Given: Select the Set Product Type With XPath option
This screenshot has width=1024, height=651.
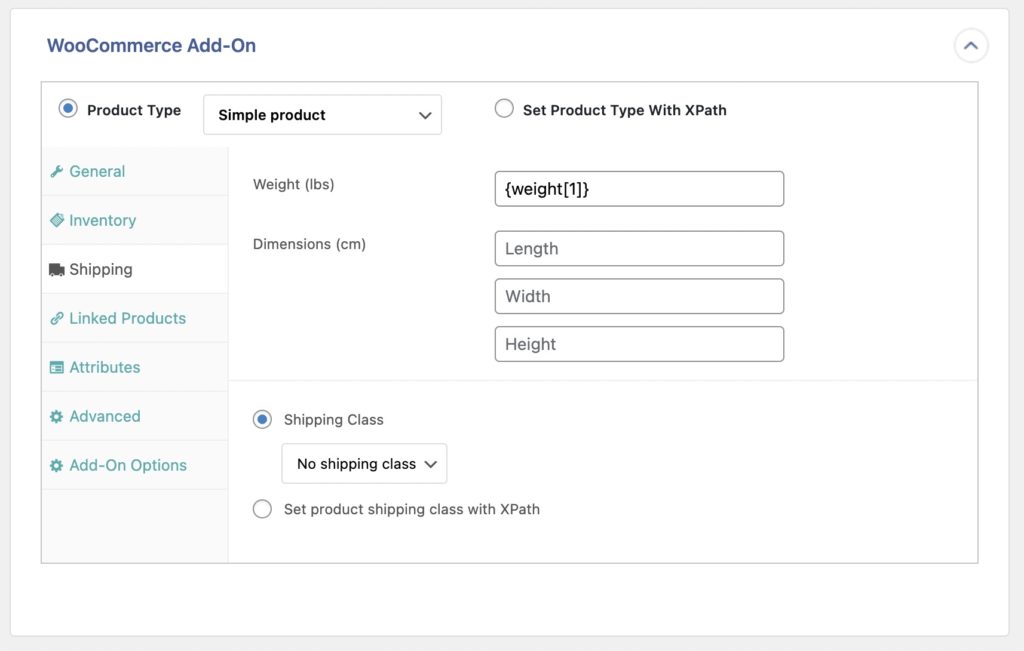Looking at the screenshot, I should pos(505,110).
